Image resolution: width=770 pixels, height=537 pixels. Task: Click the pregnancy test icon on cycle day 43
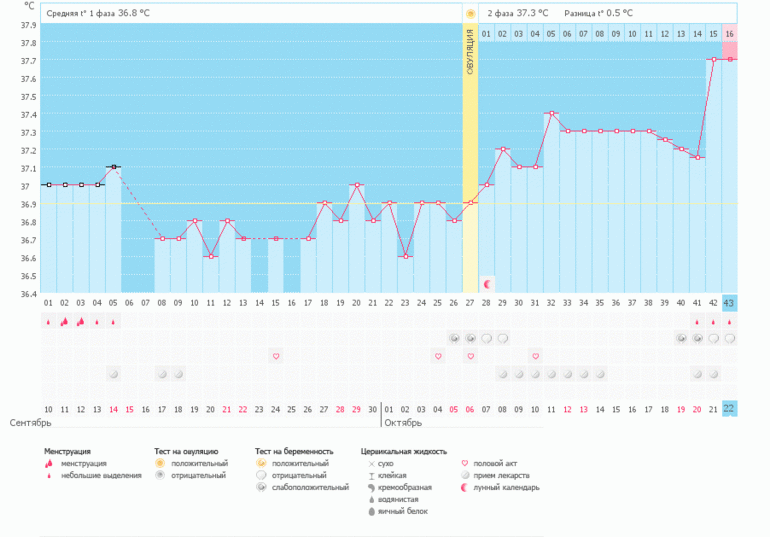730,339
